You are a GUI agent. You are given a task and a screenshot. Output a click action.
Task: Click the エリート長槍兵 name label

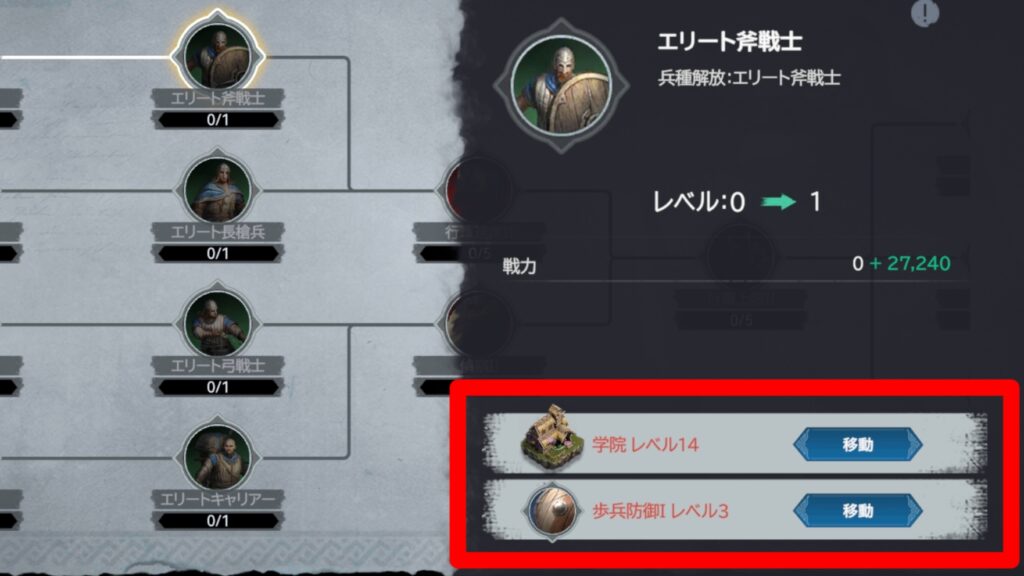(x=217, y=232)
